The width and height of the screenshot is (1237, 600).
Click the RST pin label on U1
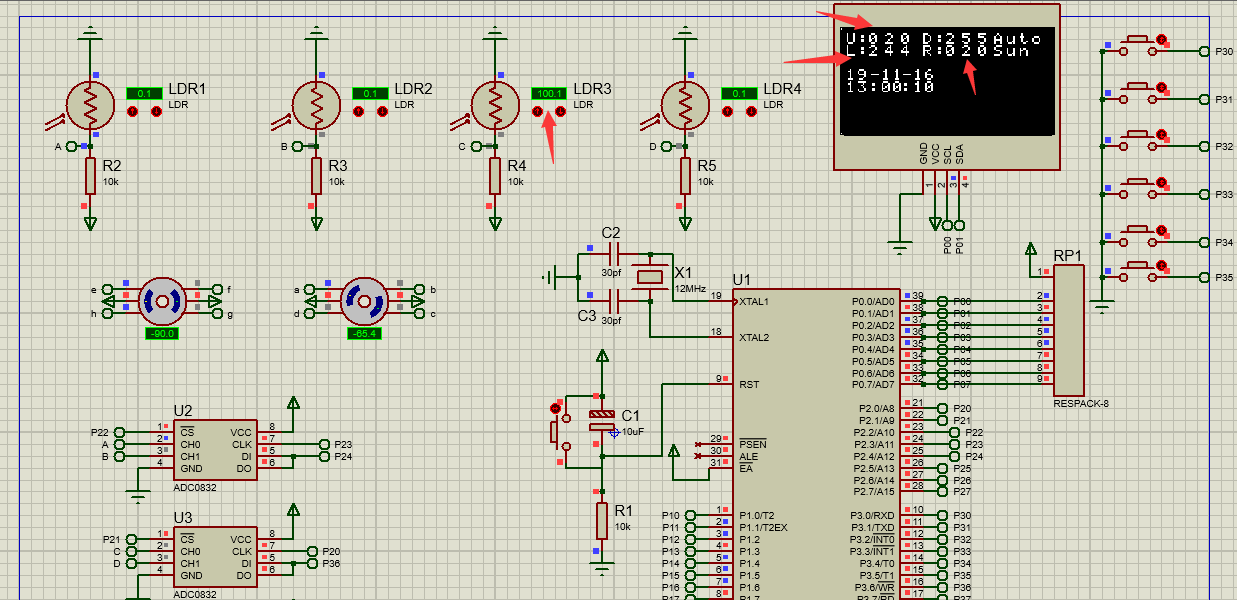[749, 384]
